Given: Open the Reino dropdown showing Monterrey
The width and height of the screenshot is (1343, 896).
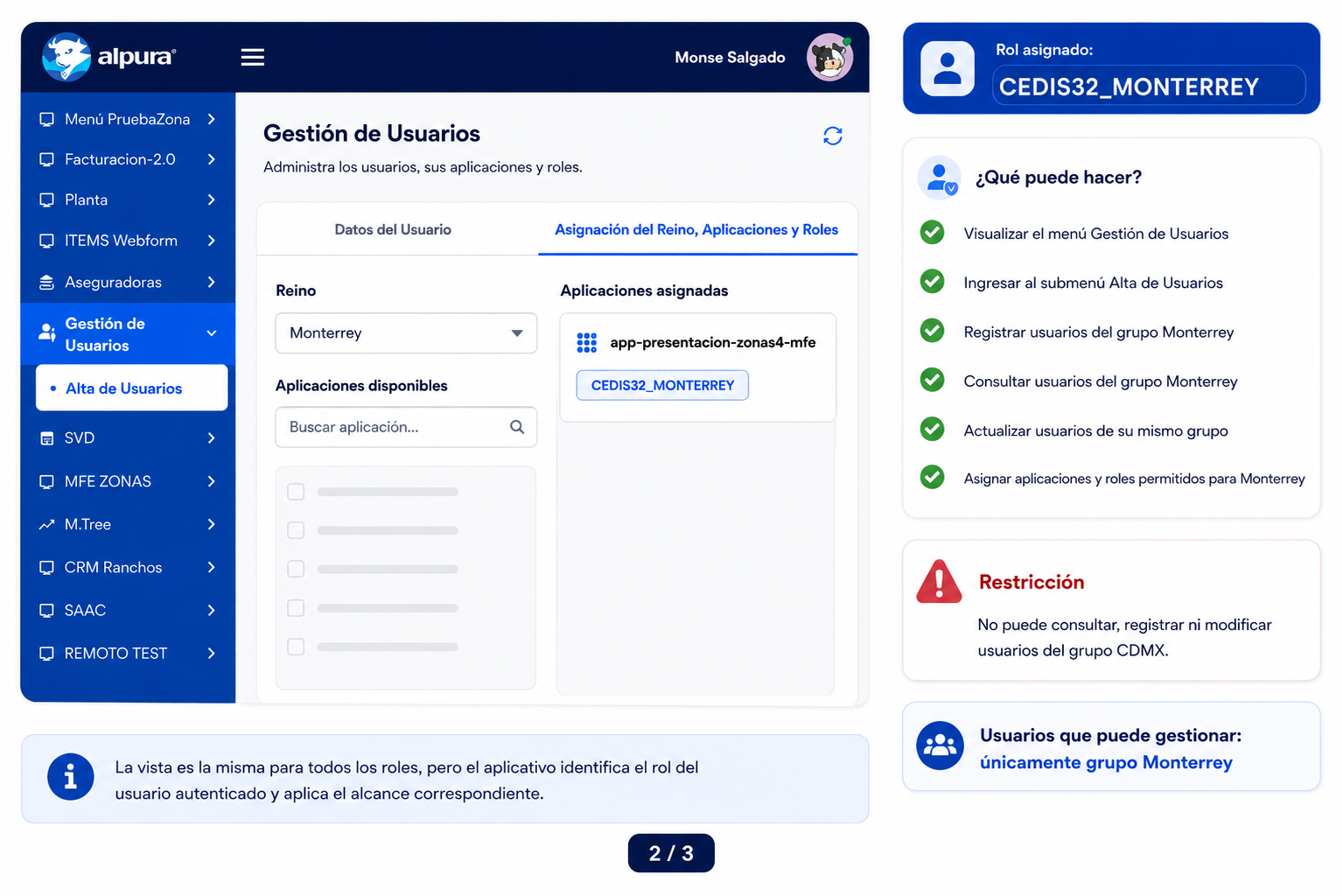Looking at the screenshot, I should [x=406, y=333].
